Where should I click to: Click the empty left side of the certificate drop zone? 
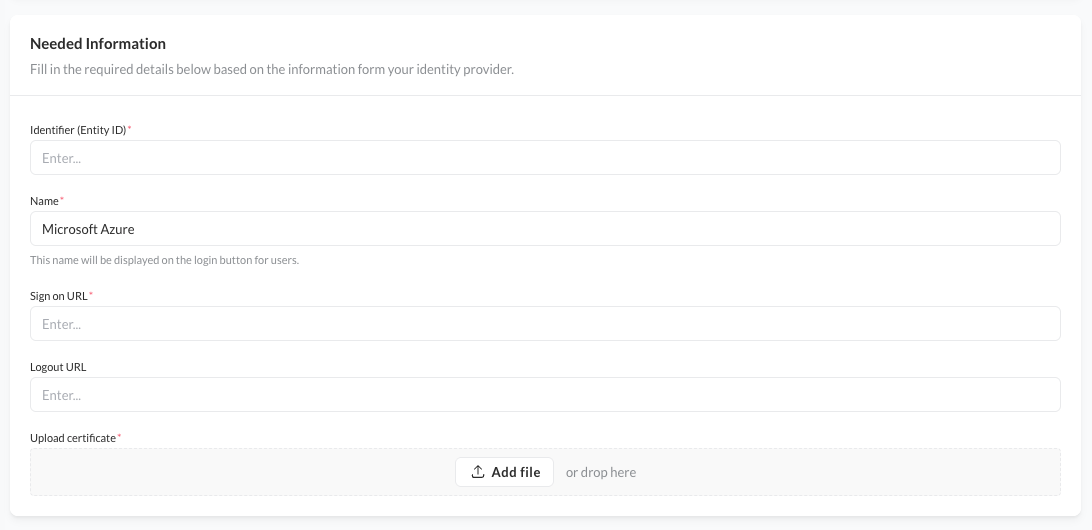click(x=200, y=472)
